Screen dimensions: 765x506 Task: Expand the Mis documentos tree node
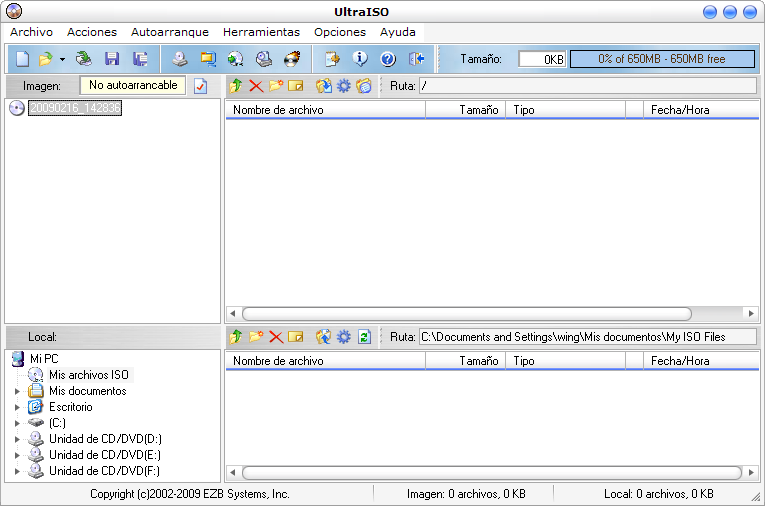pyautogui.click(x=17, y=392)
